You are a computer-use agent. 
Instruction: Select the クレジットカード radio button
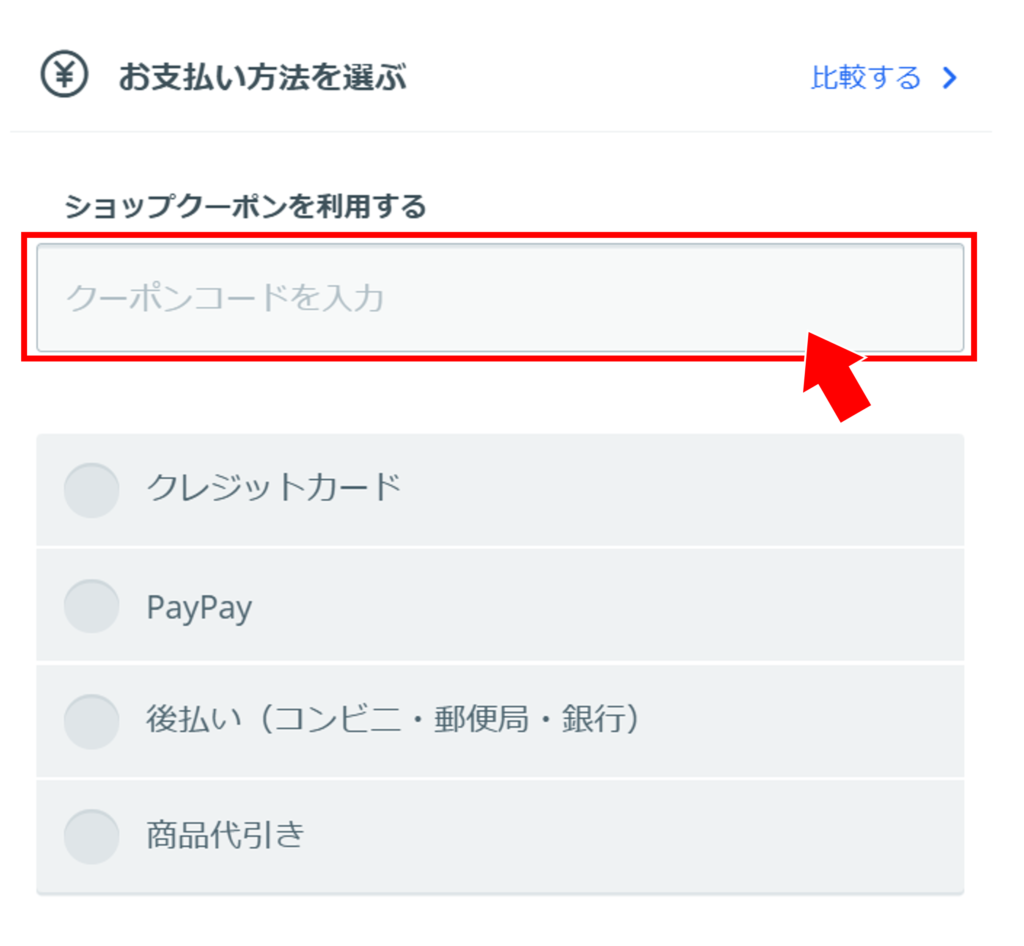tap(91, 490)
